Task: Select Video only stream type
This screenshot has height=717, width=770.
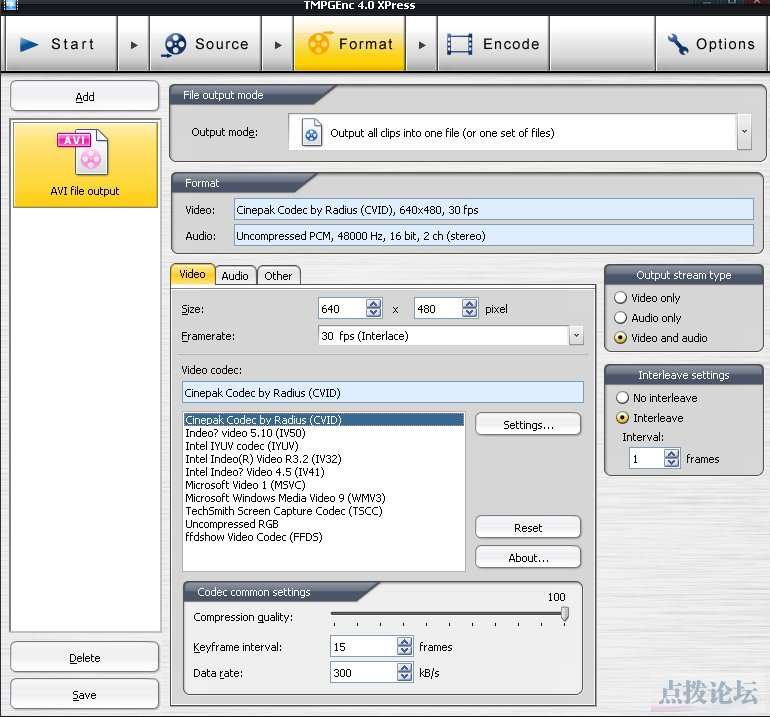Action: tap(621, 298)
